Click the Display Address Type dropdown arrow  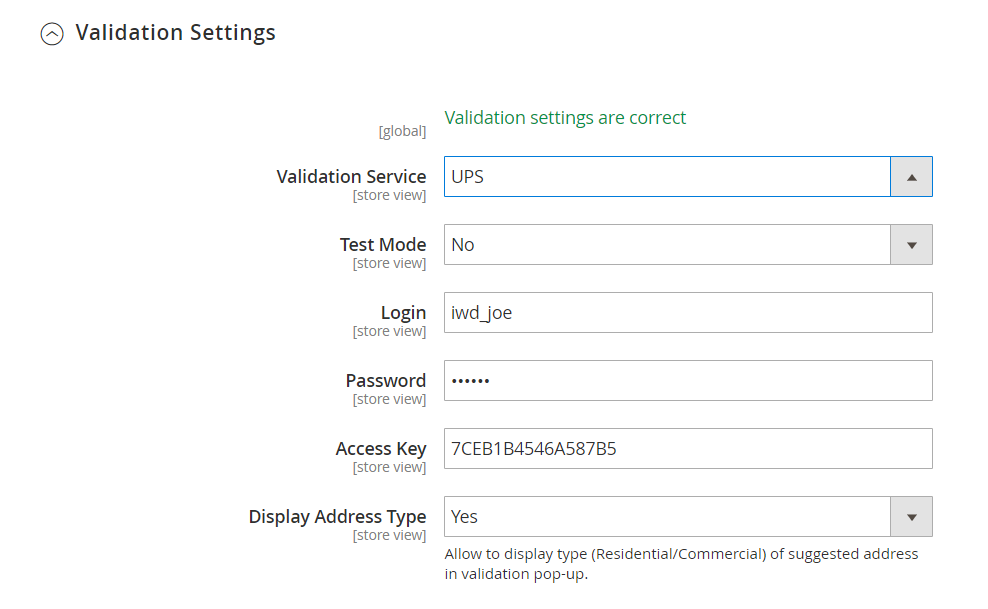(x=911, y=517)
